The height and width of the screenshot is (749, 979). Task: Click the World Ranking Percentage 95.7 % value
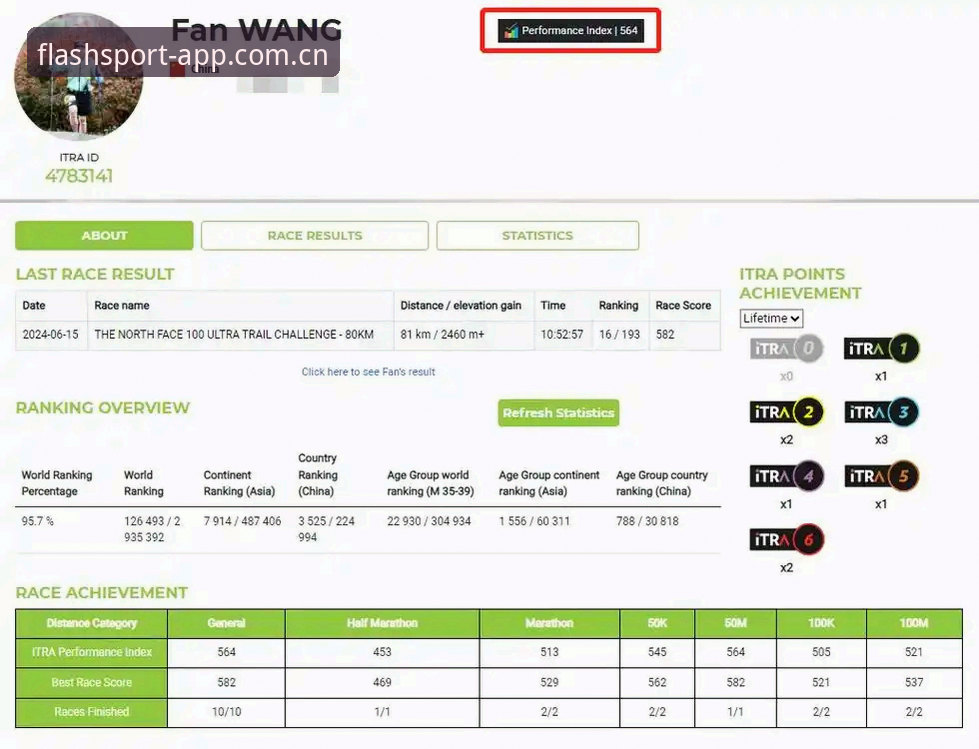click(x=37, y=521)
